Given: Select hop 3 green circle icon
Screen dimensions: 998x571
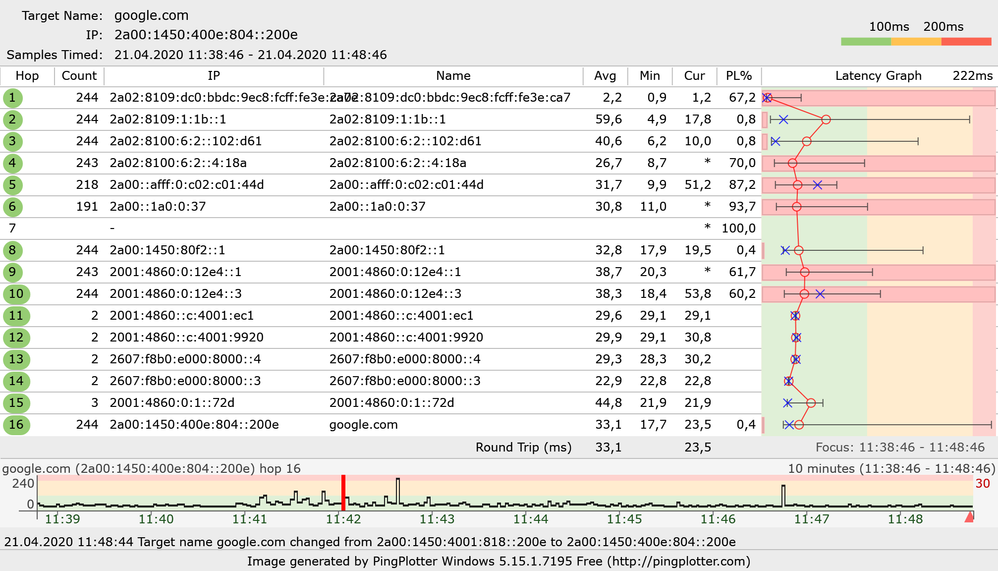Looking at the screenshot, I should click(12, 141).
